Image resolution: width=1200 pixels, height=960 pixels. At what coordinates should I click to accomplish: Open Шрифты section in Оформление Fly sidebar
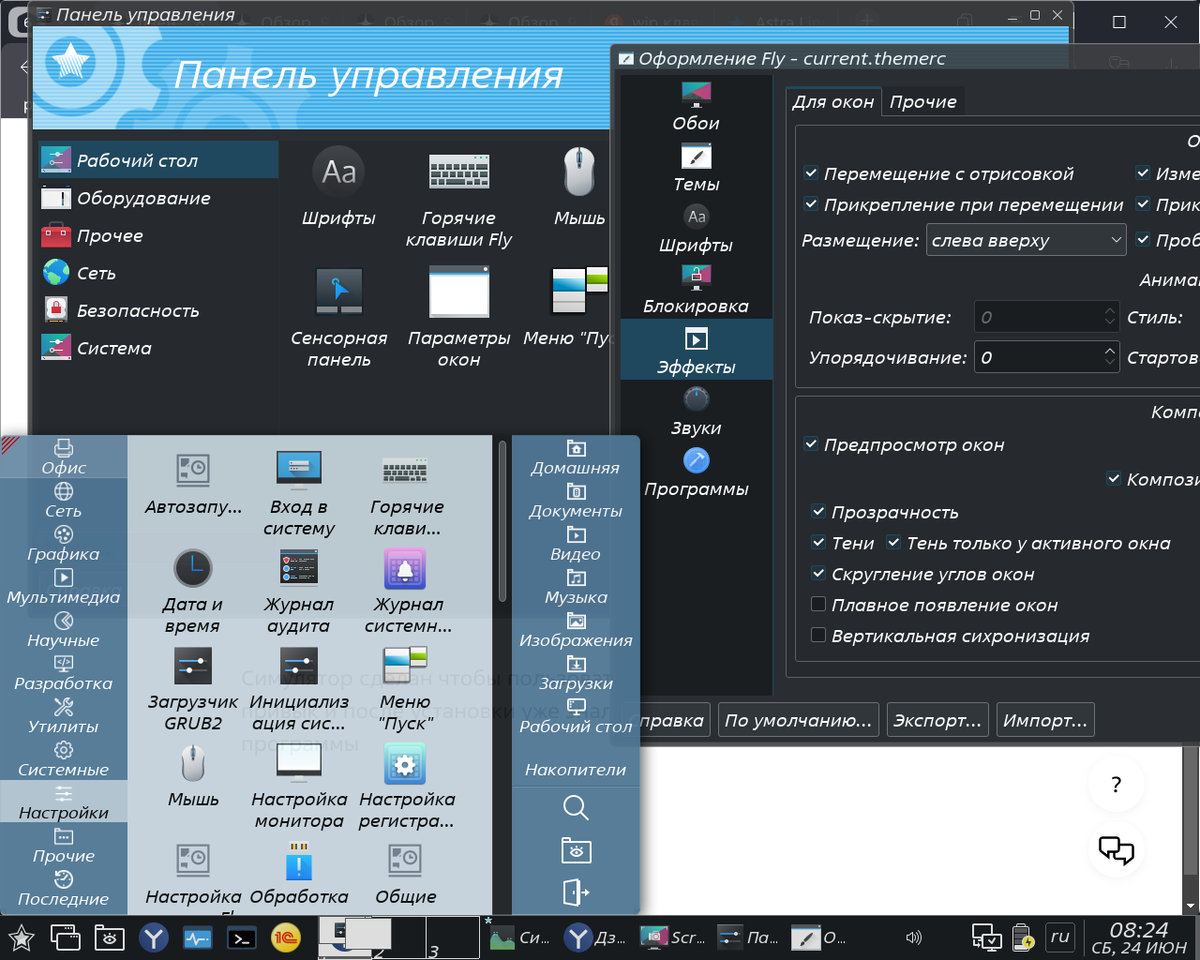point(696,230)
